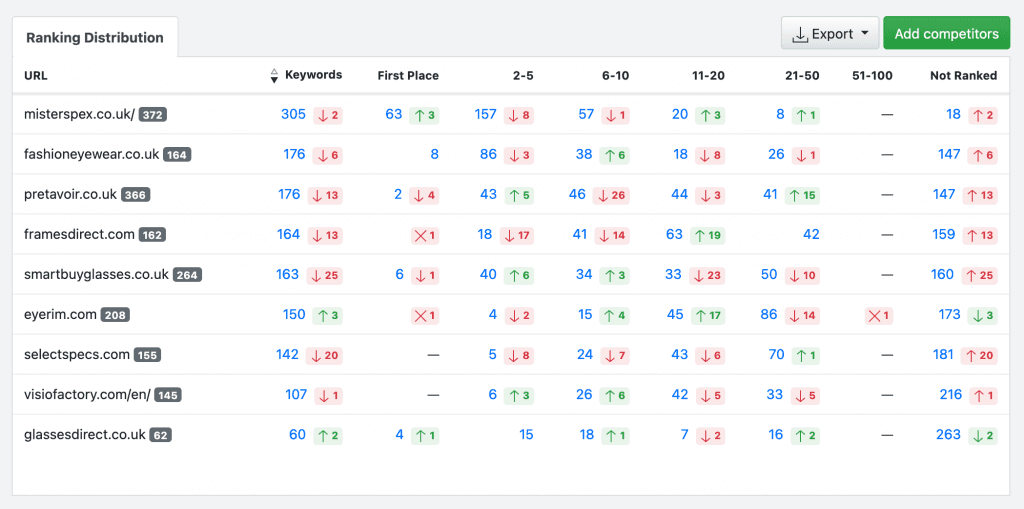Click the 62 badge beside glassesdirect.co.uk
This screenshot has width=1024, height=509.
click(x=161, y=435)
